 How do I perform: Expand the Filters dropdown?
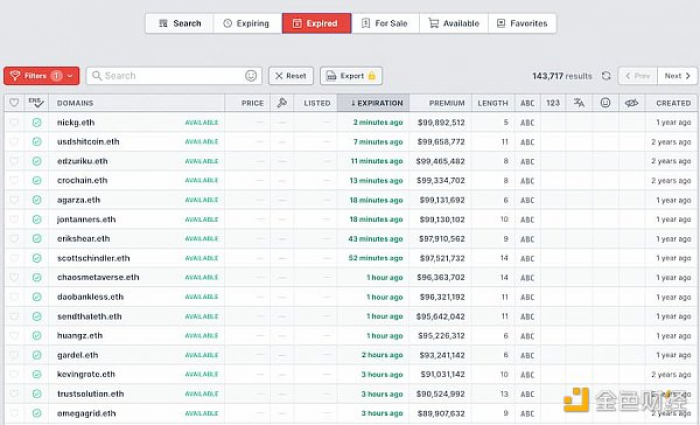point(42,76)
